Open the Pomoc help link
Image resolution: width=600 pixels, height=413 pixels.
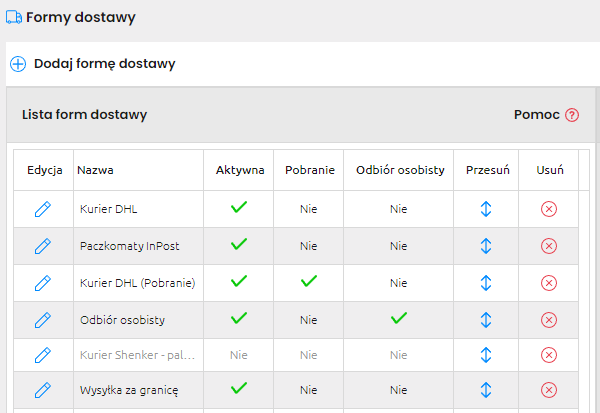coord(571,115)
